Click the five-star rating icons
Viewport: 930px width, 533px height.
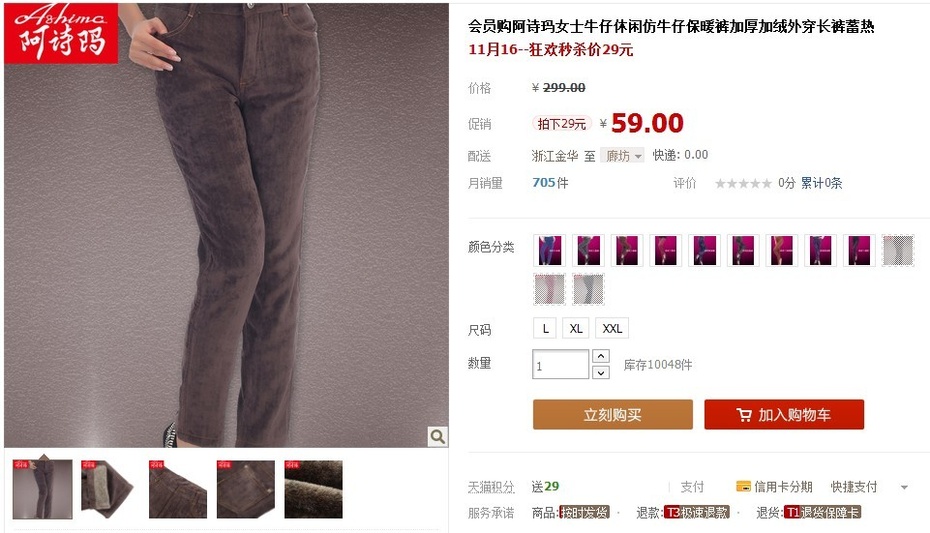click(743, 183)
